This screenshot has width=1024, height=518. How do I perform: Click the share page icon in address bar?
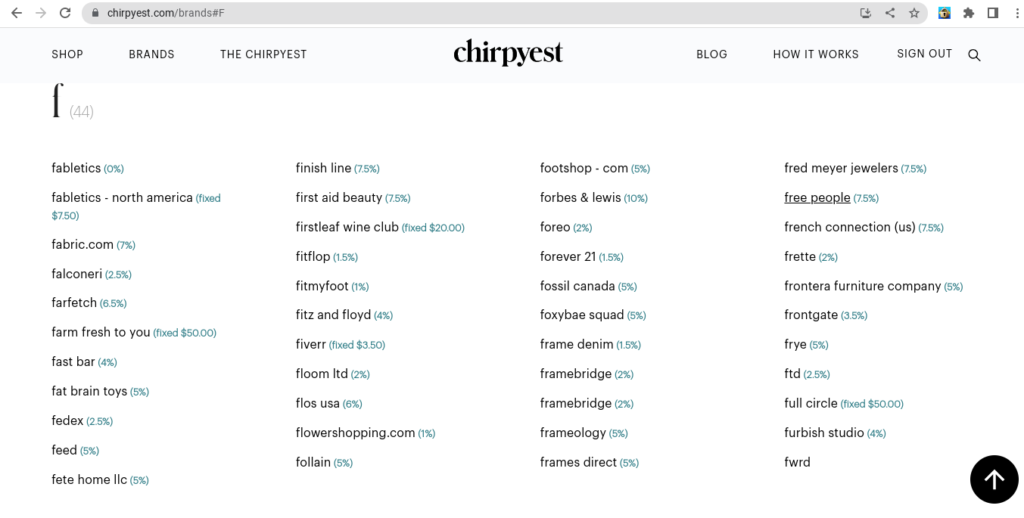pyautogui.click(x=890, y=13)
